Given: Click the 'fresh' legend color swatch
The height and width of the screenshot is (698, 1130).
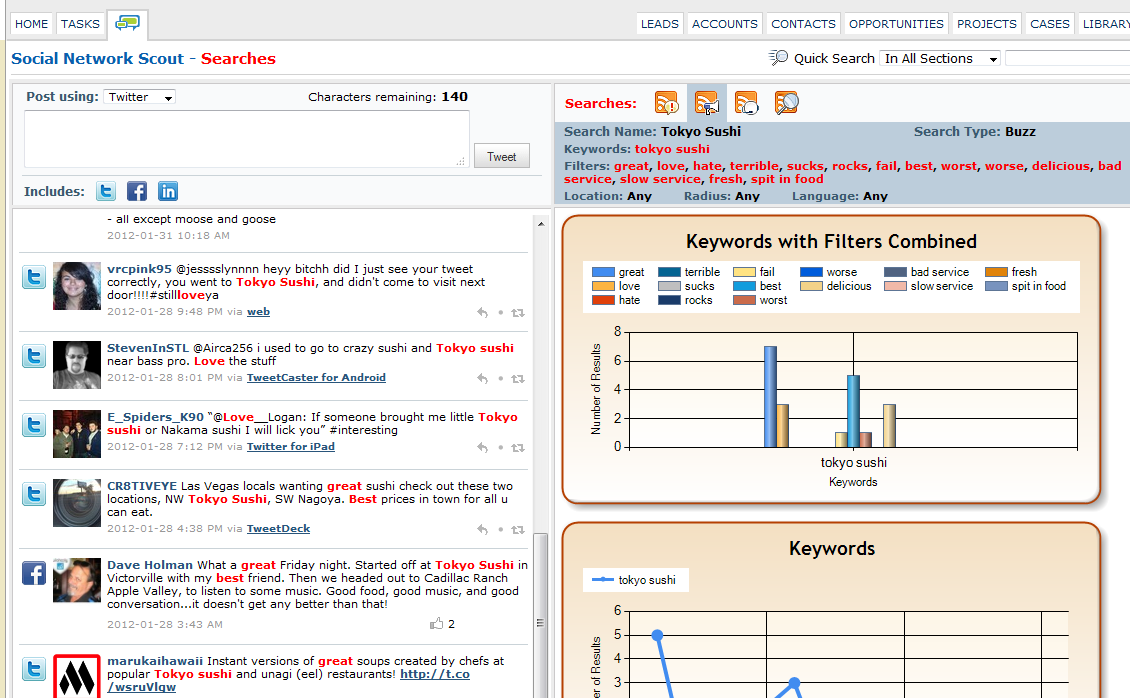Looking at the screenshot, I should (996, 272).
